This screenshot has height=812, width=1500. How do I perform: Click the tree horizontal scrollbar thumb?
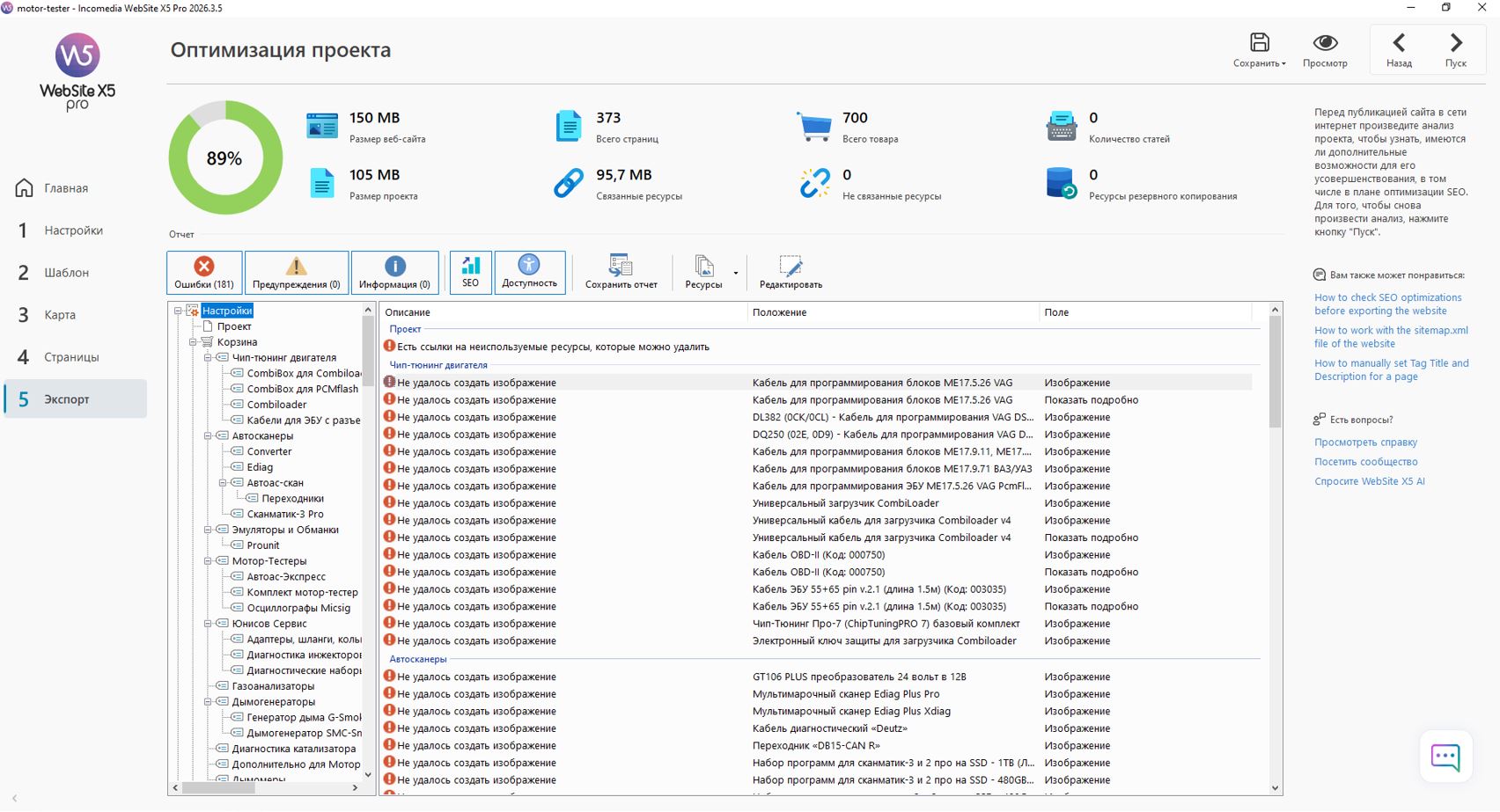pyautogui.click(x=218, y=788)
